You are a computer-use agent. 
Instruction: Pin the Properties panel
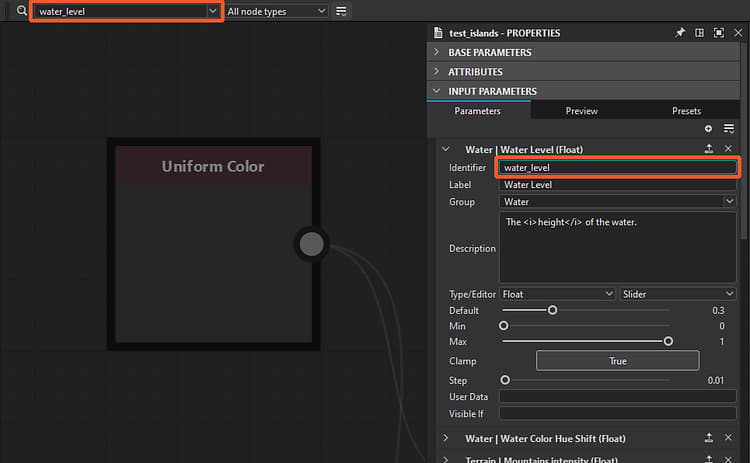click(680, 33)
